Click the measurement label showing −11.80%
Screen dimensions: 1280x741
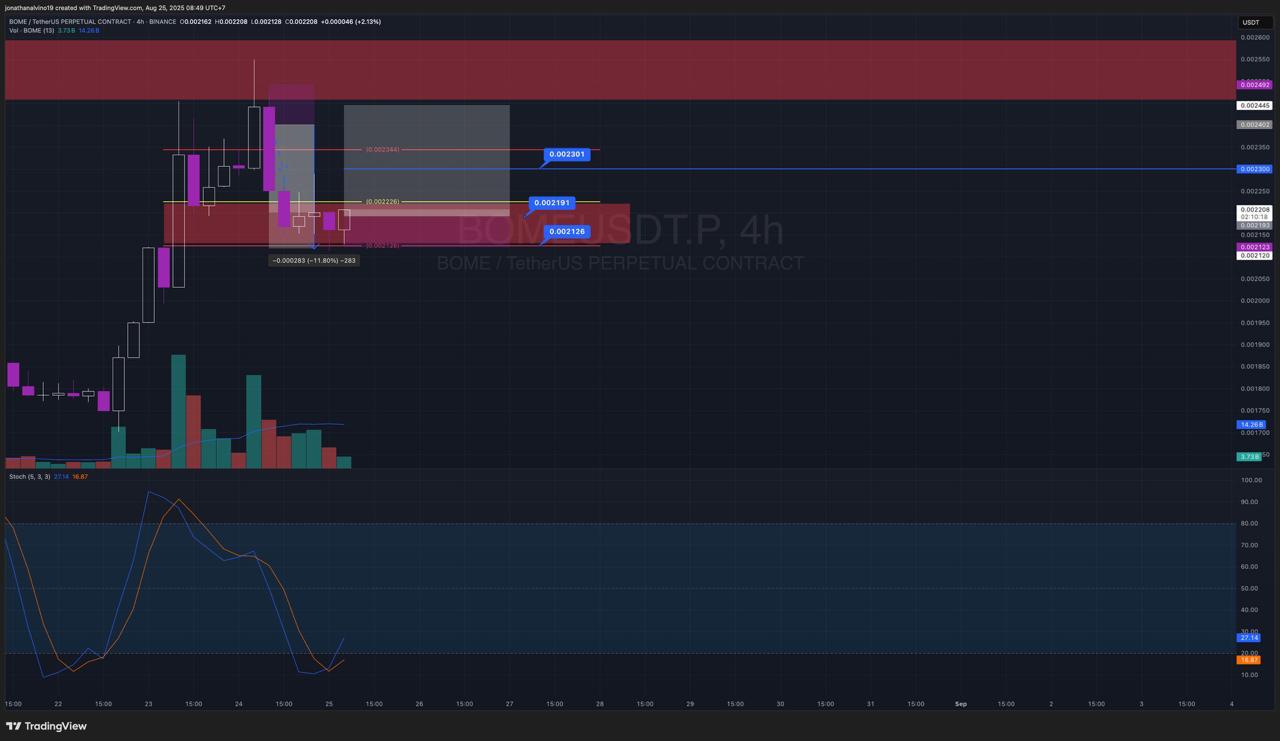click(x=313, y=260)
